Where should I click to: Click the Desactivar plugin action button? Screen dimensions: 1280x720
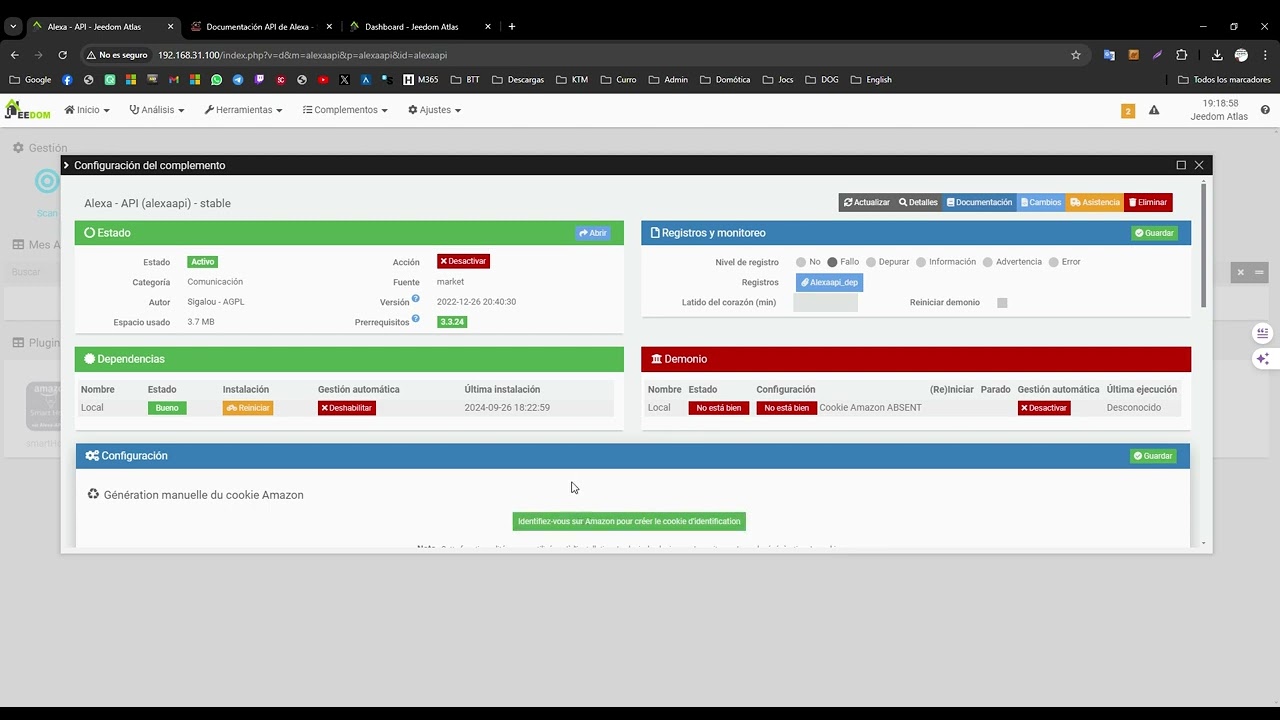tap(463, 261)
